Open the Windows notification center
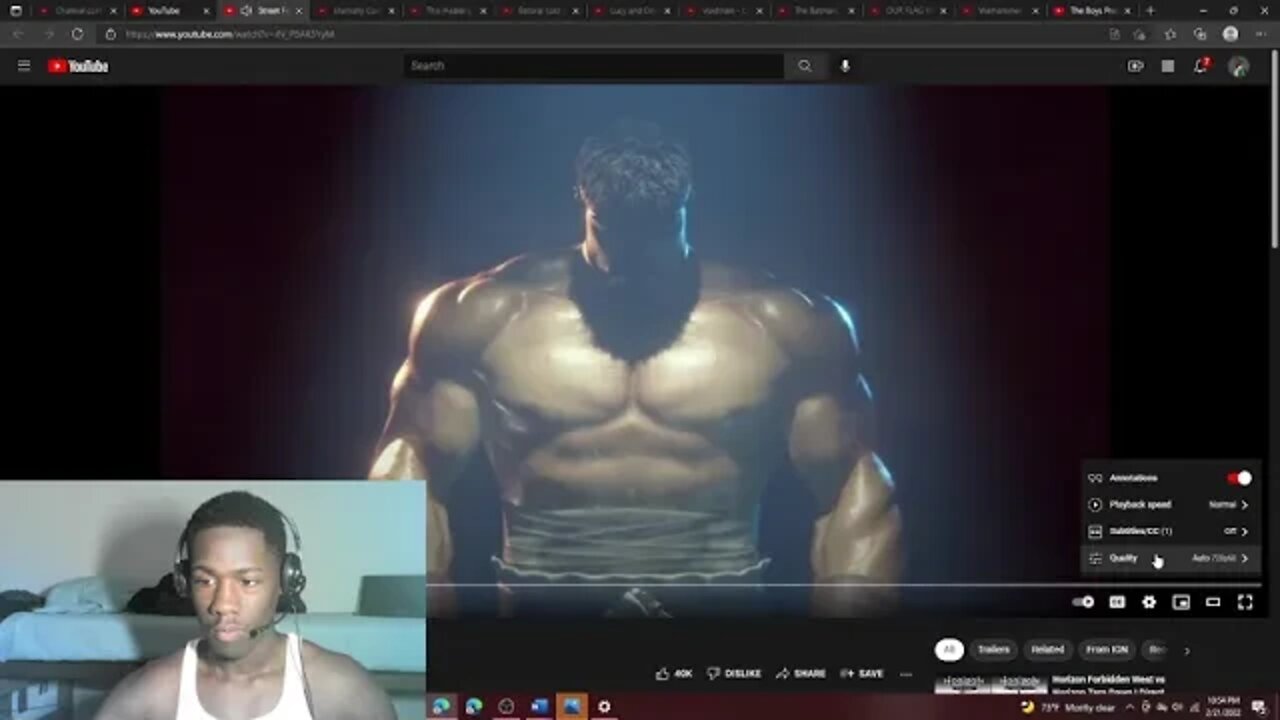Image resolution: width=1280 pixels, height=720 pixels. [1259, 707]
